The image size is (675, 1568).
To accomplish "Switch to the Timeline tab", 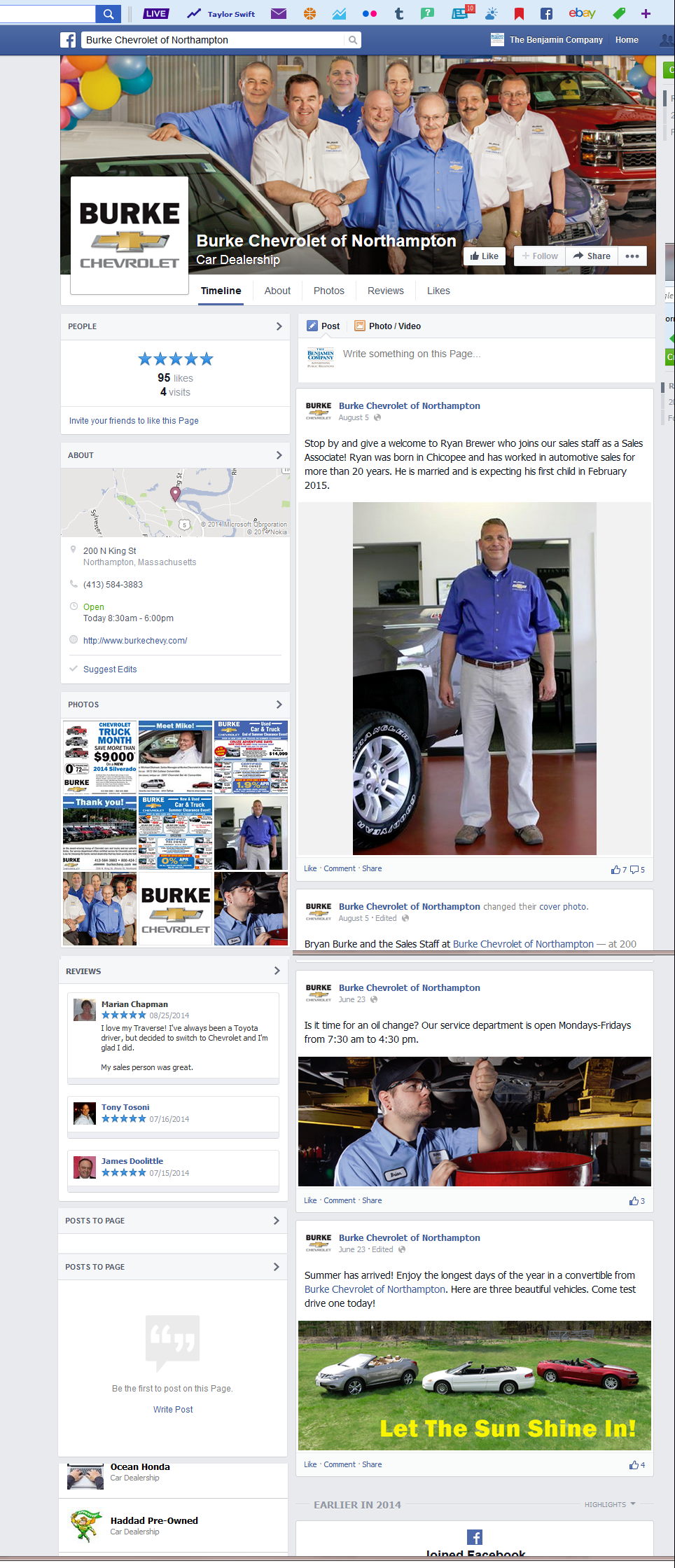I will pyautogui.click(x=221, y=291).
